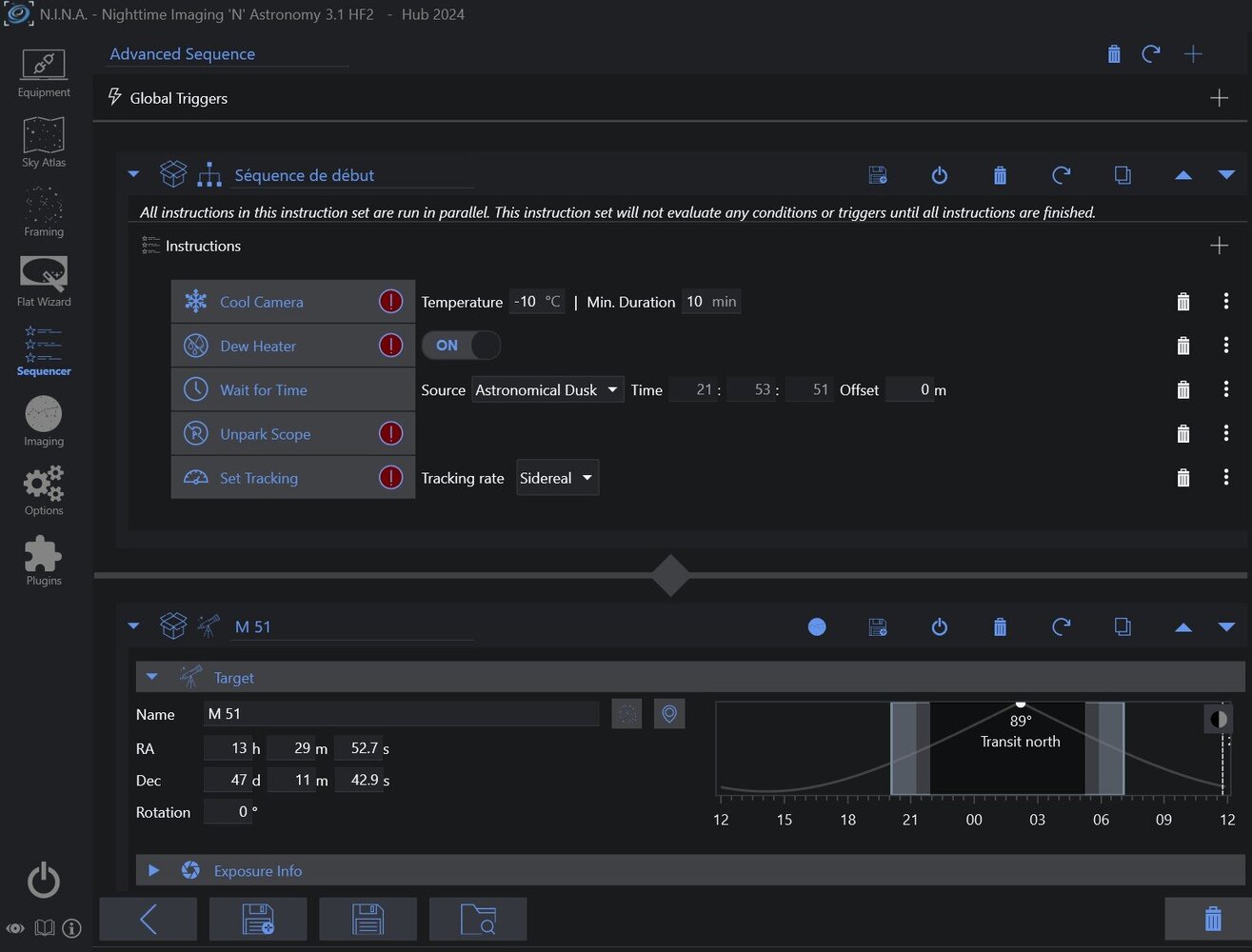The height and width of the screenshot is (952, 1252).
Task: Open more options for Wait for Time
Action: tap(1226, 388)
